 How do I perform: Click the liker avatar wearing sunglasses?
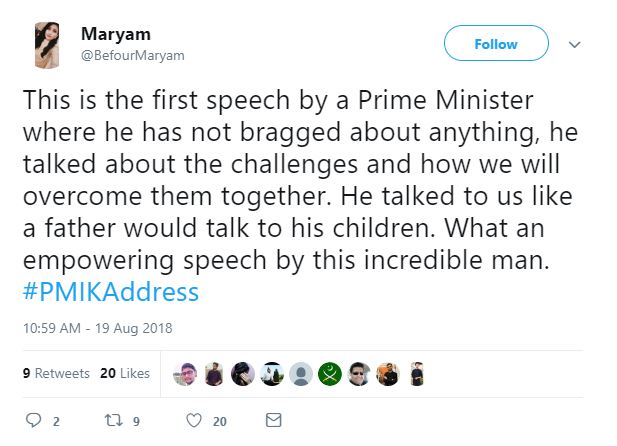click(x=360, y=374)
